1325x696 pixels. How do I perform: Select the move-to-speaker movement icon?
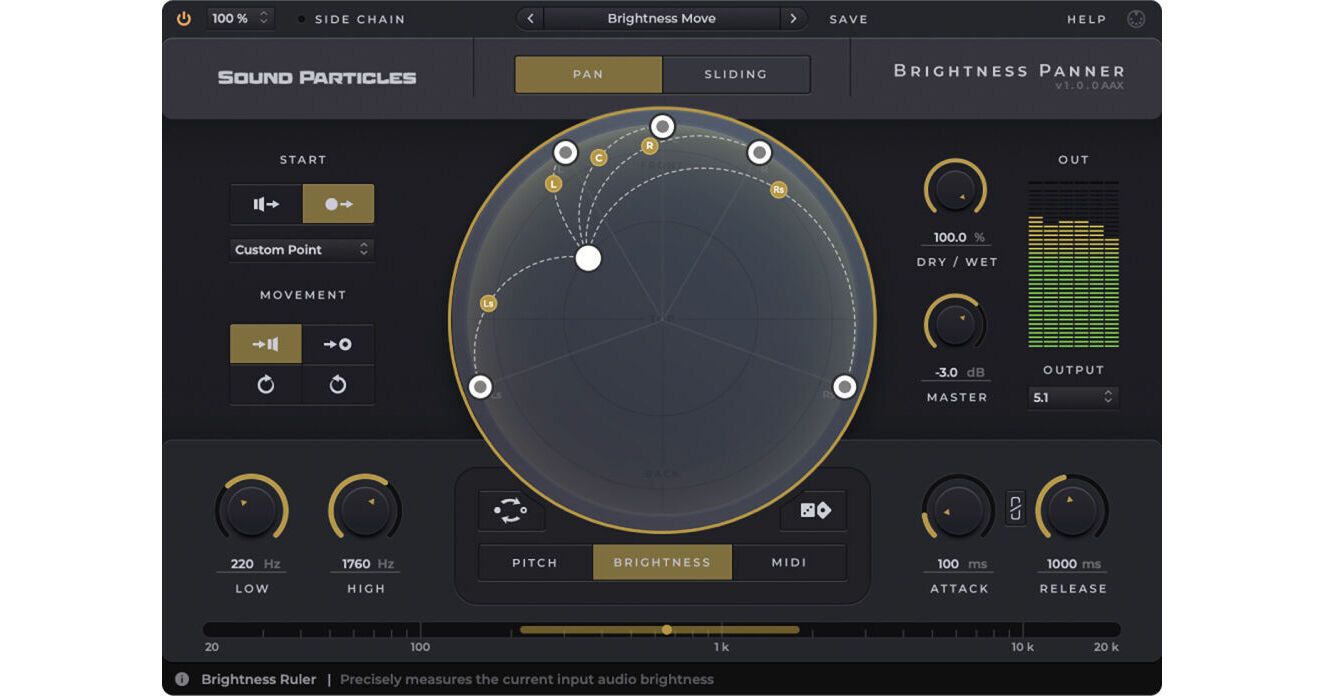[265, 343]
